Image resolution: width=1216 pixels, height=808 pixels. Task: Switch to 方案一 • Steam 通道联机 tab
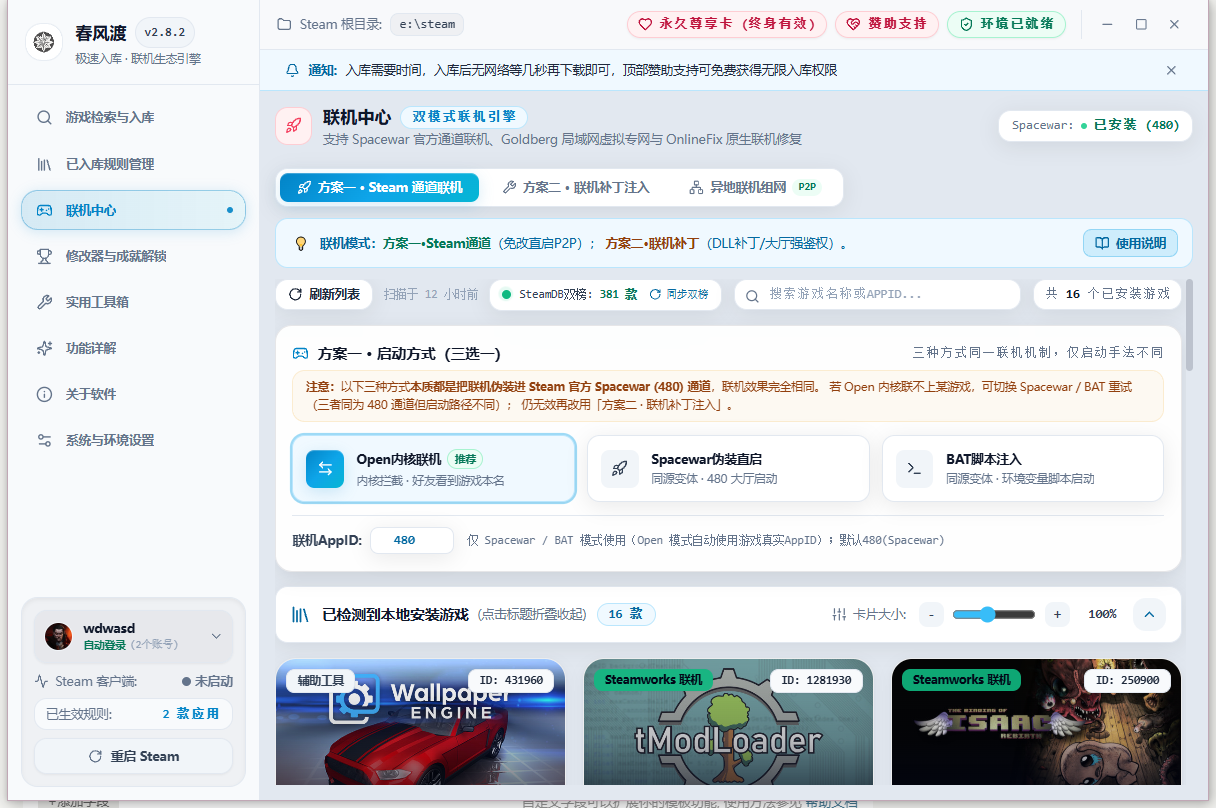380,187
